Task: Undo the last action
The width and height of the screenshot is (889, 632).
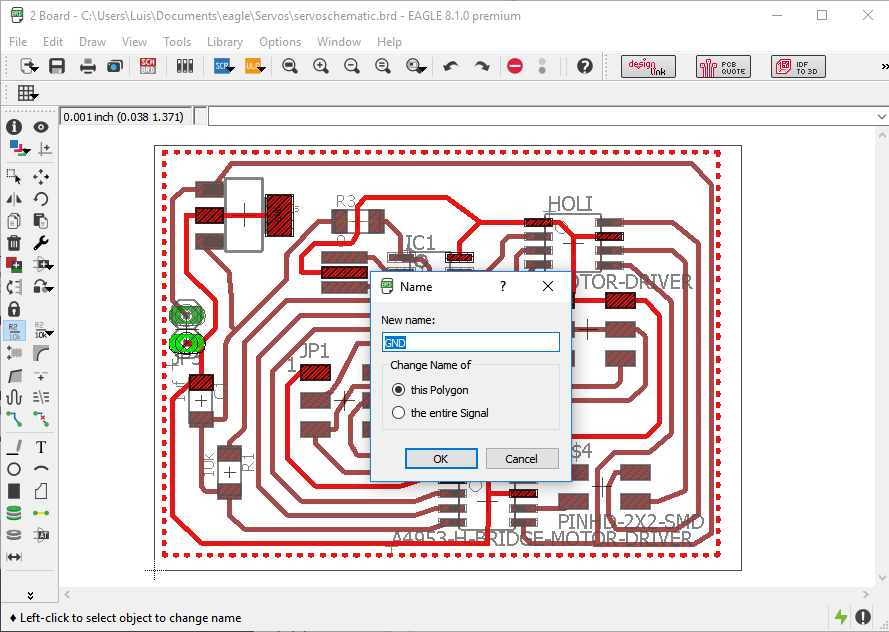Action: coord(451,66)
